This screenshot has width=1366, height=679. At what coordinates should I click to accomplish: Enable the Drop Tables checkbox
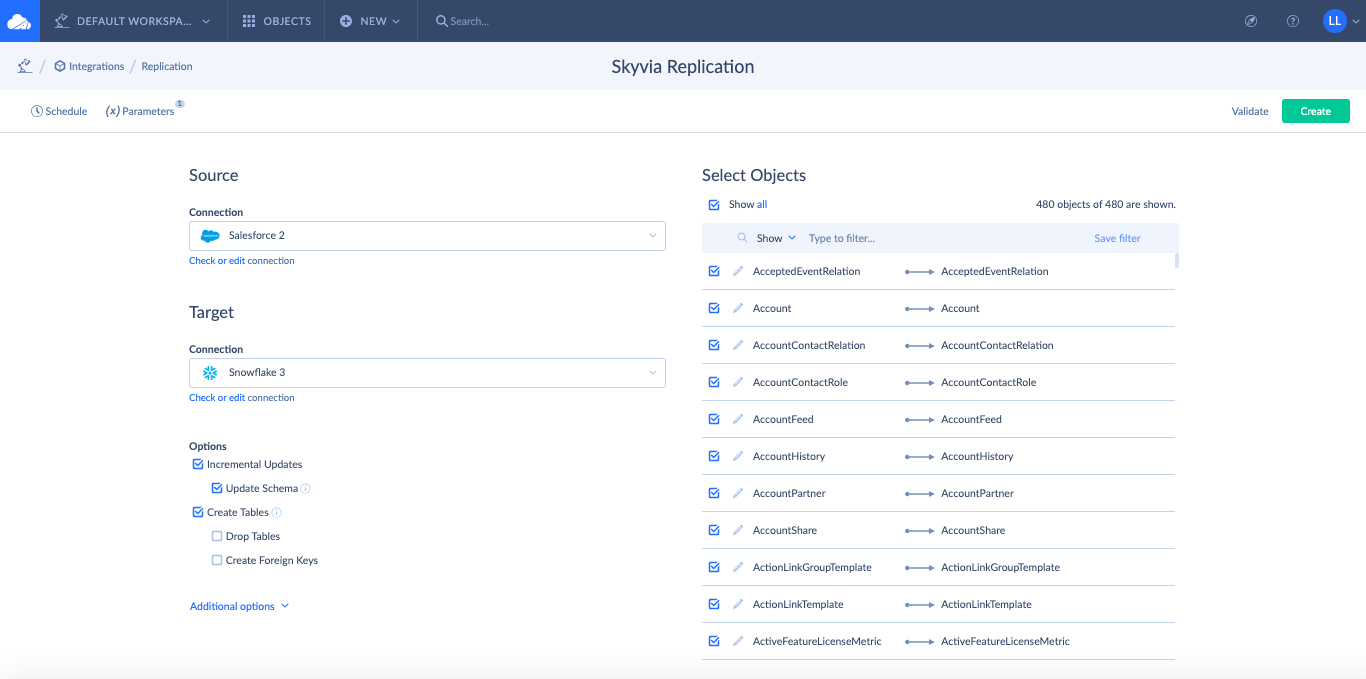click(217, 537)
